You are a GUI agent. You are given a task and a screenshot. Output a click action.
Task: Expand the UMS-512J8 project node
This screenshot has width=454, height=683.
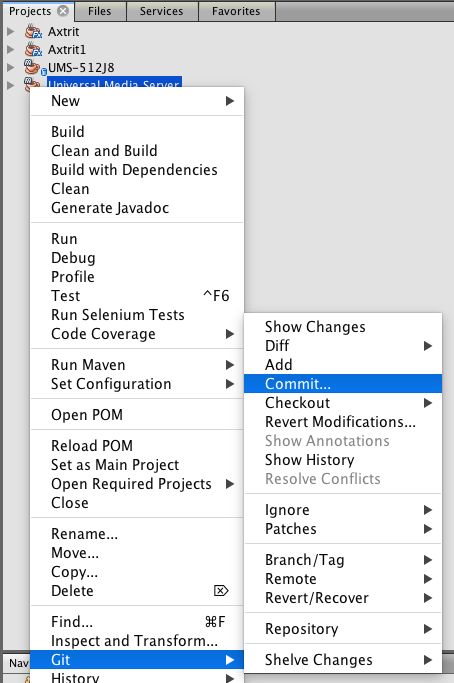11,68
